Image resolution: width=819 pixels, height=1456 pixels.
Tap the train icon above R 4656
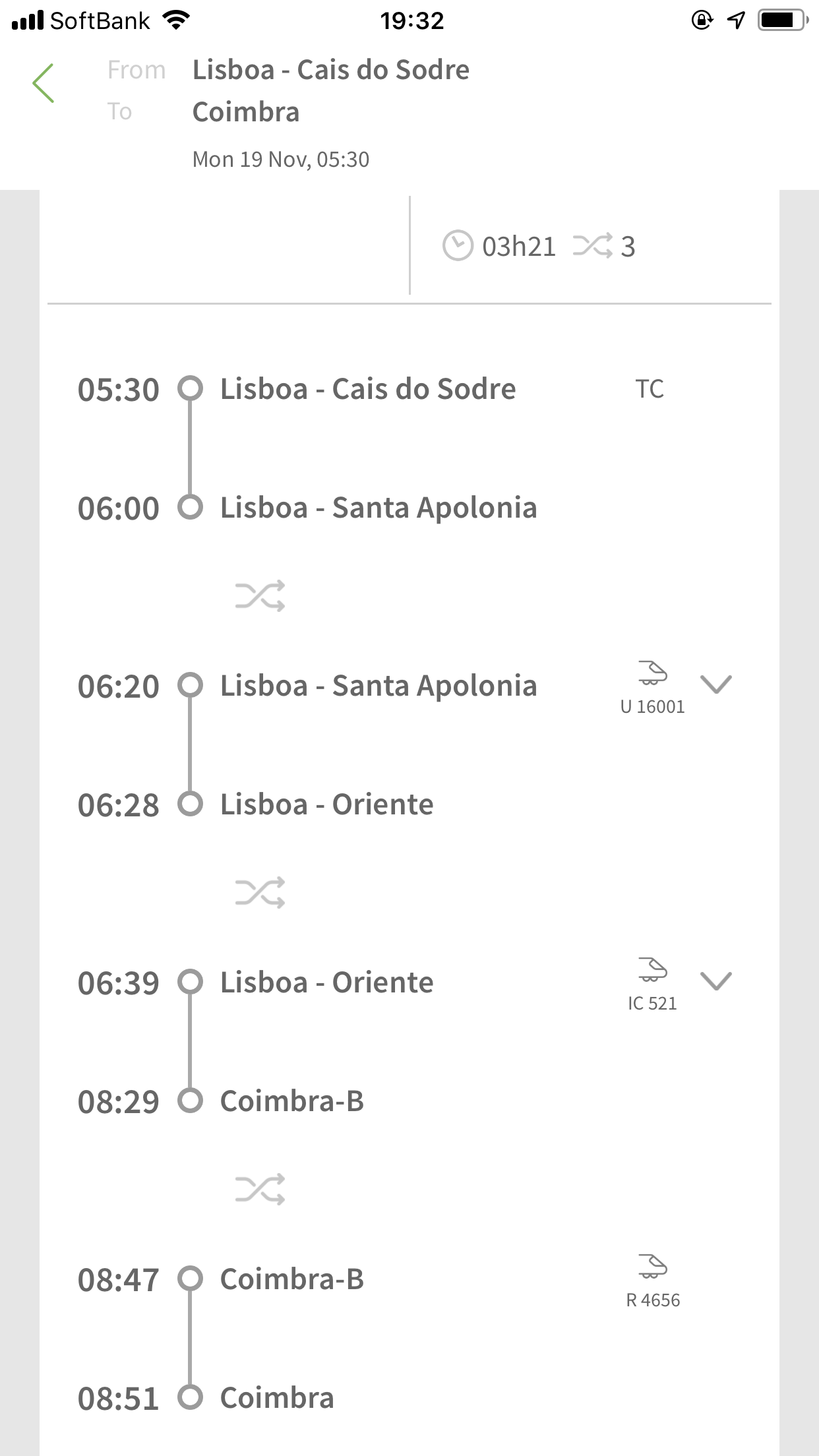[x=652, y=1266]
